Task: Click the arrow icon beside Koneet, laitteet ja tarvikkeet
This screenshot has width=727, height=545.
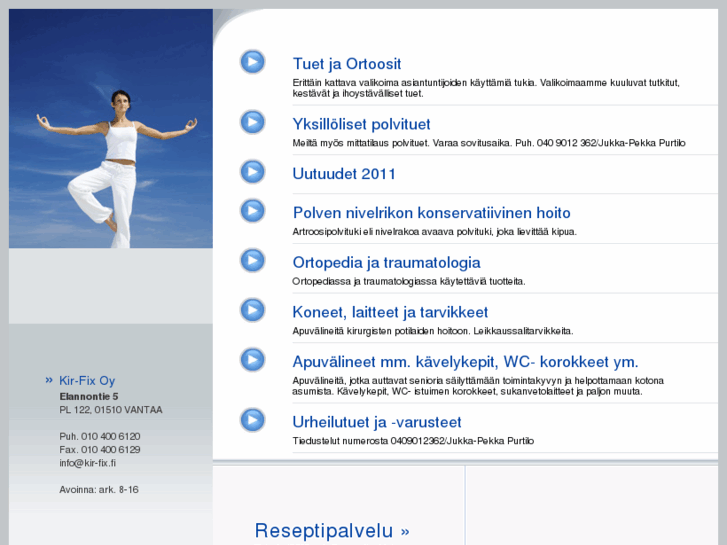Action: (252, 310)
